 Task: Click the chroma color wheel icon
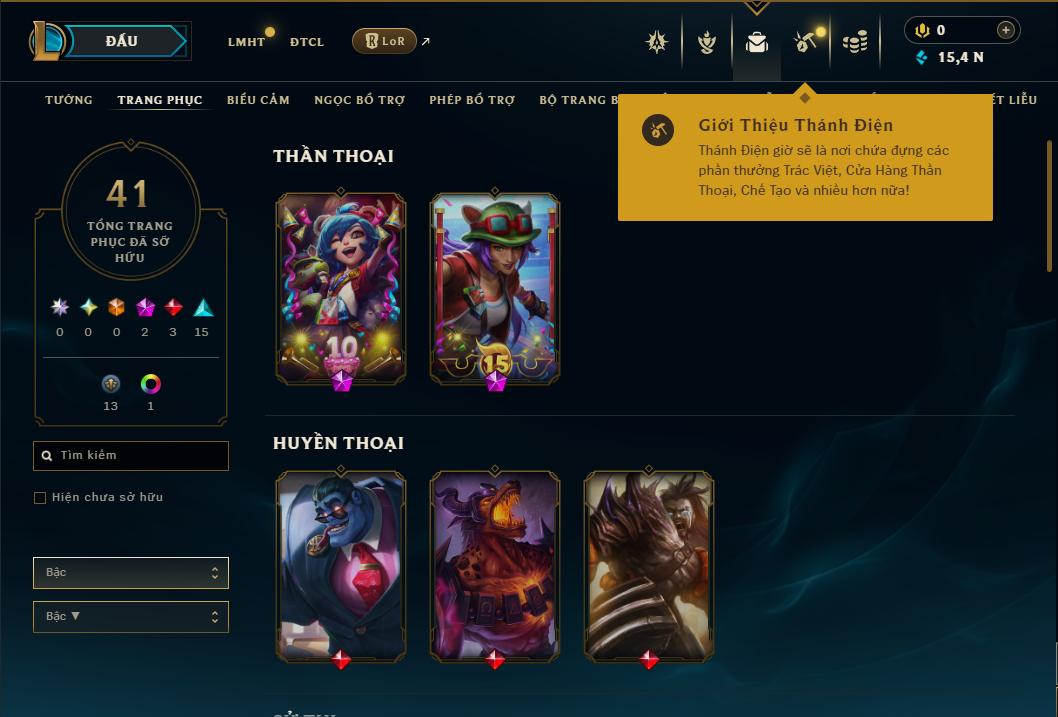tap(150, 384)
